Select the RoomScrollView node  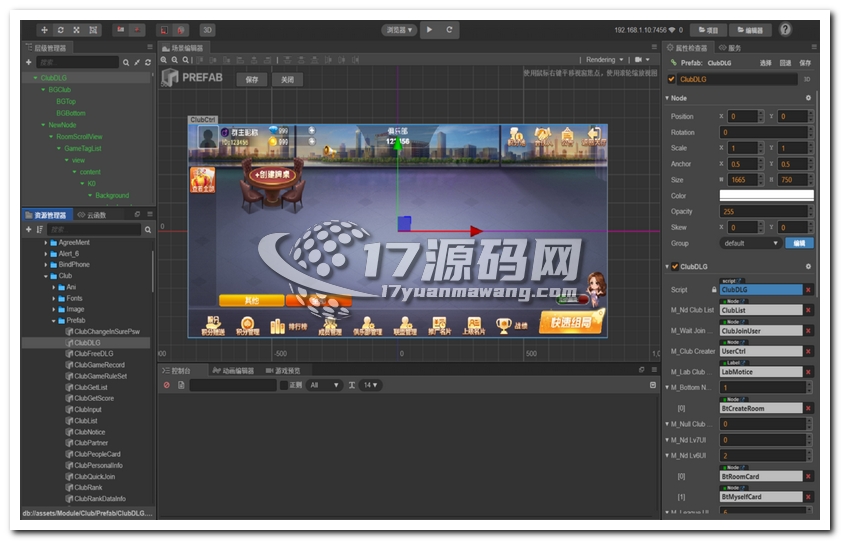[x=79, y=137]
